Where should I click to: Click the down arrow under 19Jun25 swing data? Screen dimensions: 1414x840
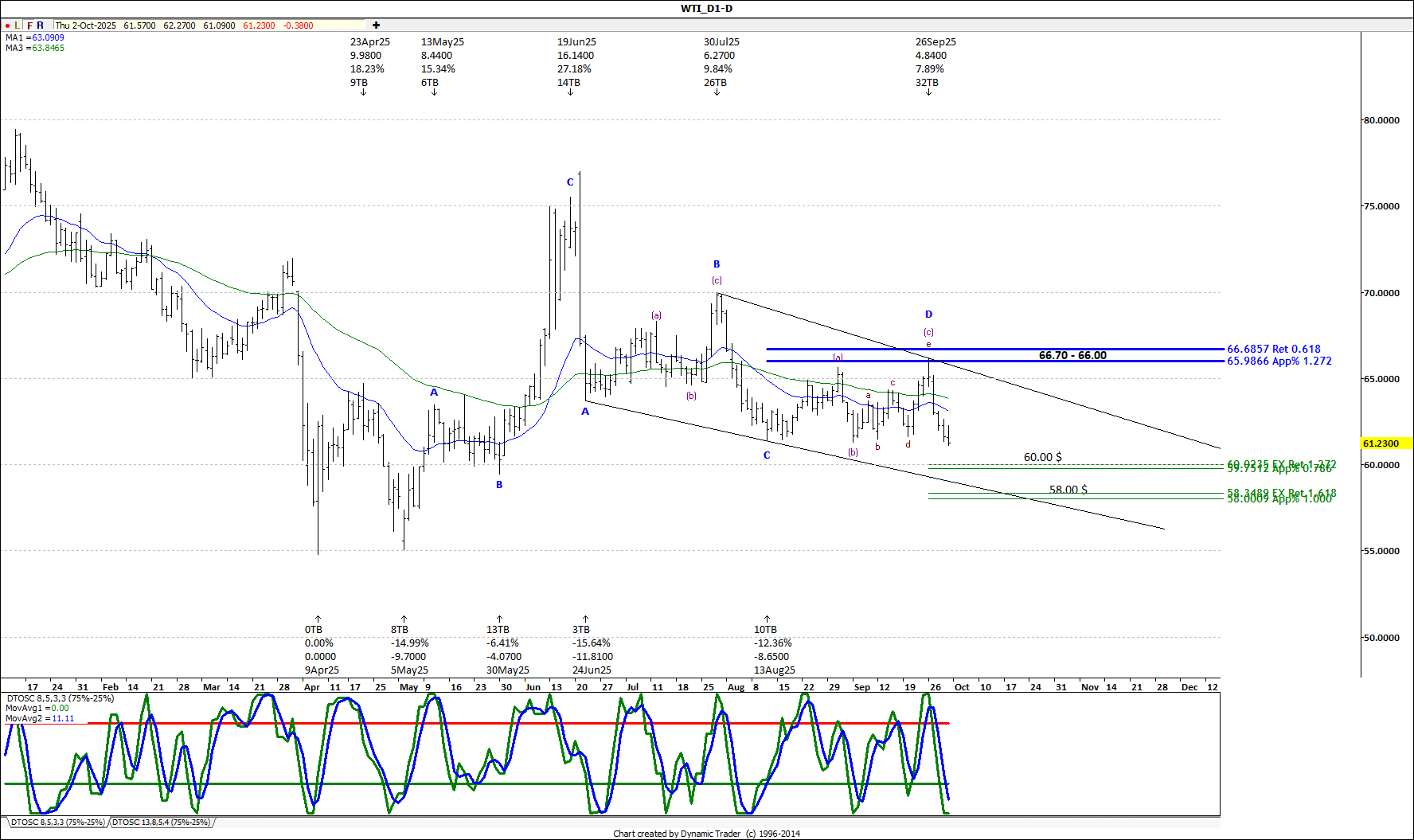(571, 93)
